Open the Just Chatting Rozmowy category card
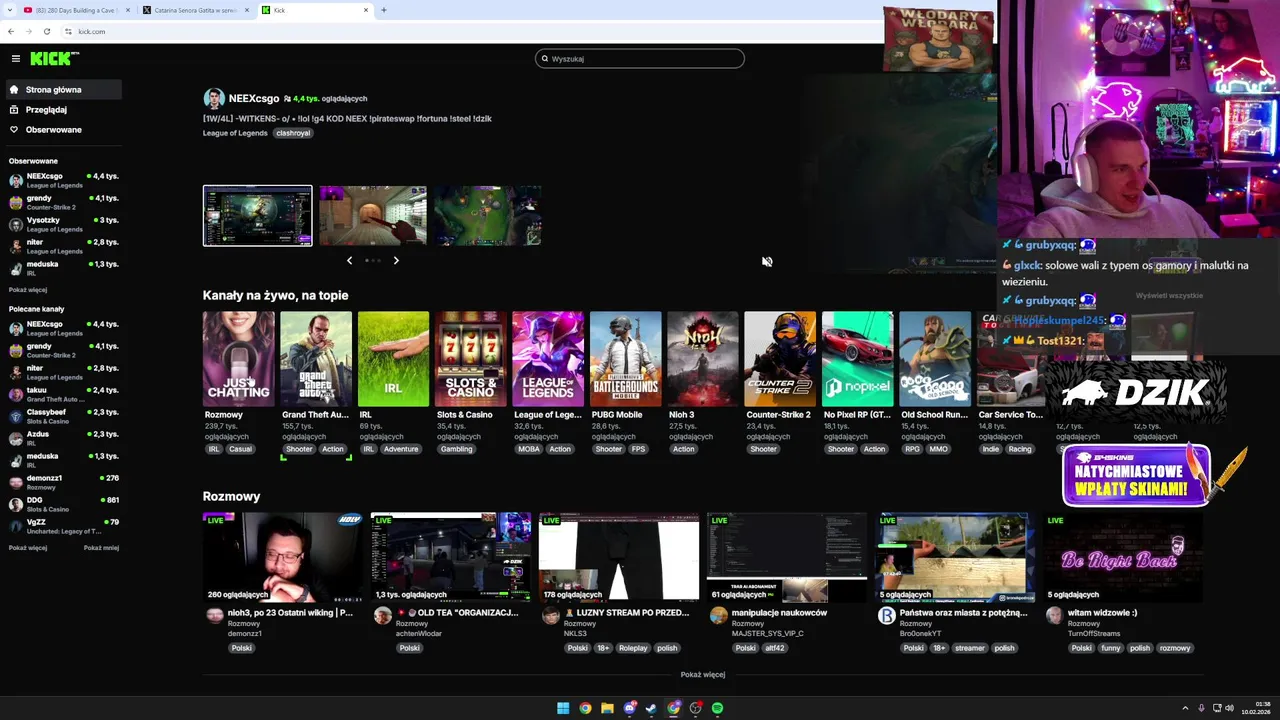Image resolution: width=1280 pixels, height=720 pixels. point(238,359)
